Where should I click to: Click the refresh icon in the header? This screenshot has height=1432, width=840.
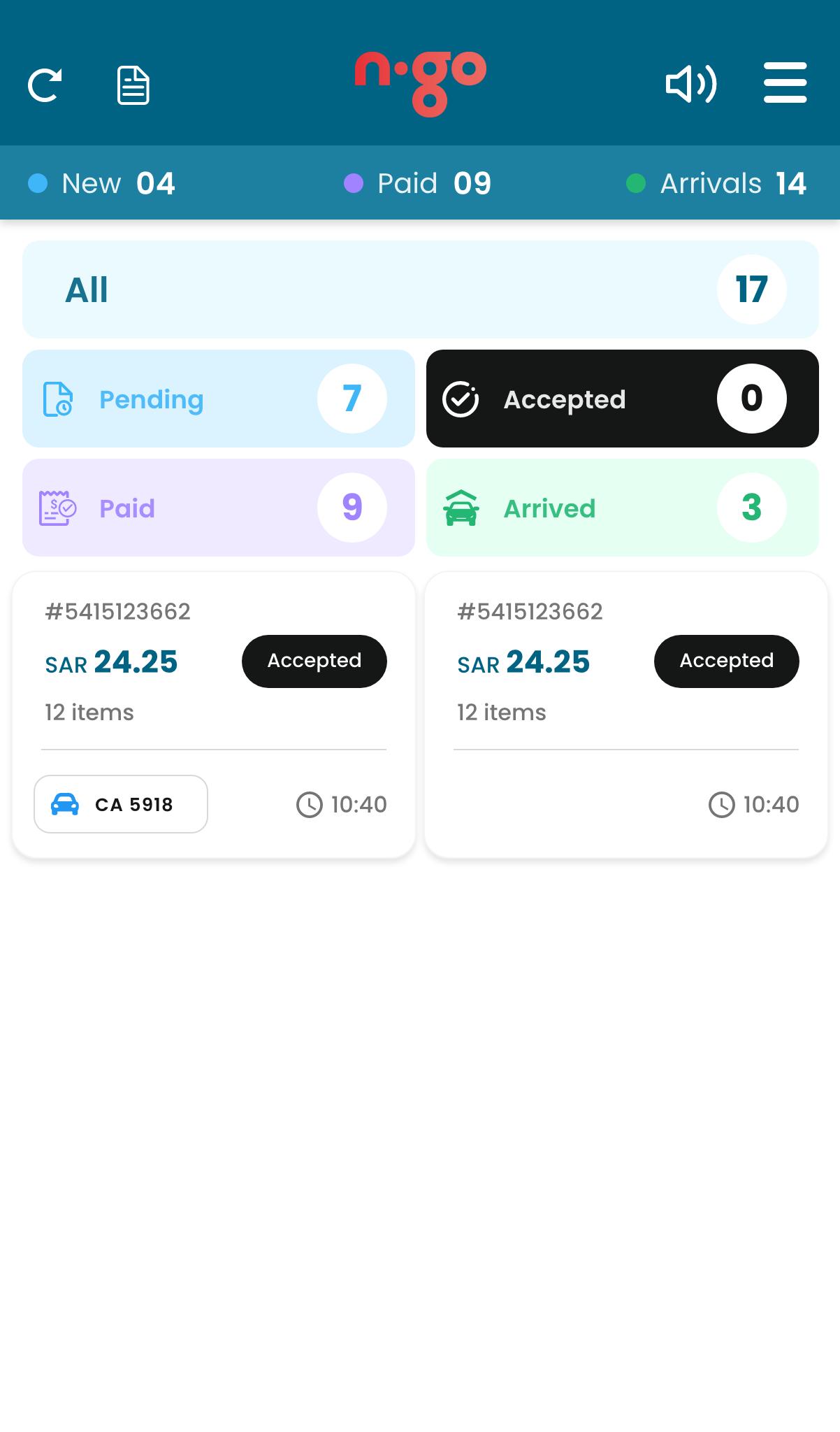[45, 85]
